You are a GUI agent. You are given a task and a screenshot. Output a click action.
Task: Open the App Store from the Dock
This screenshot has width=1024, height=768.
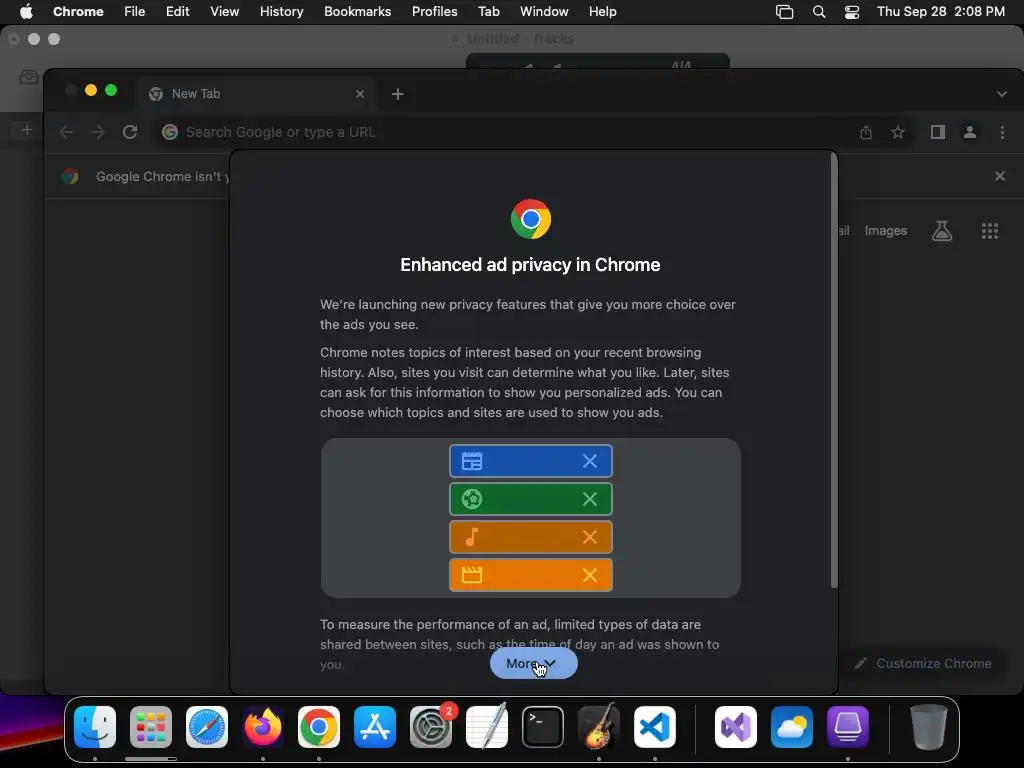click(x=375, y=727)
